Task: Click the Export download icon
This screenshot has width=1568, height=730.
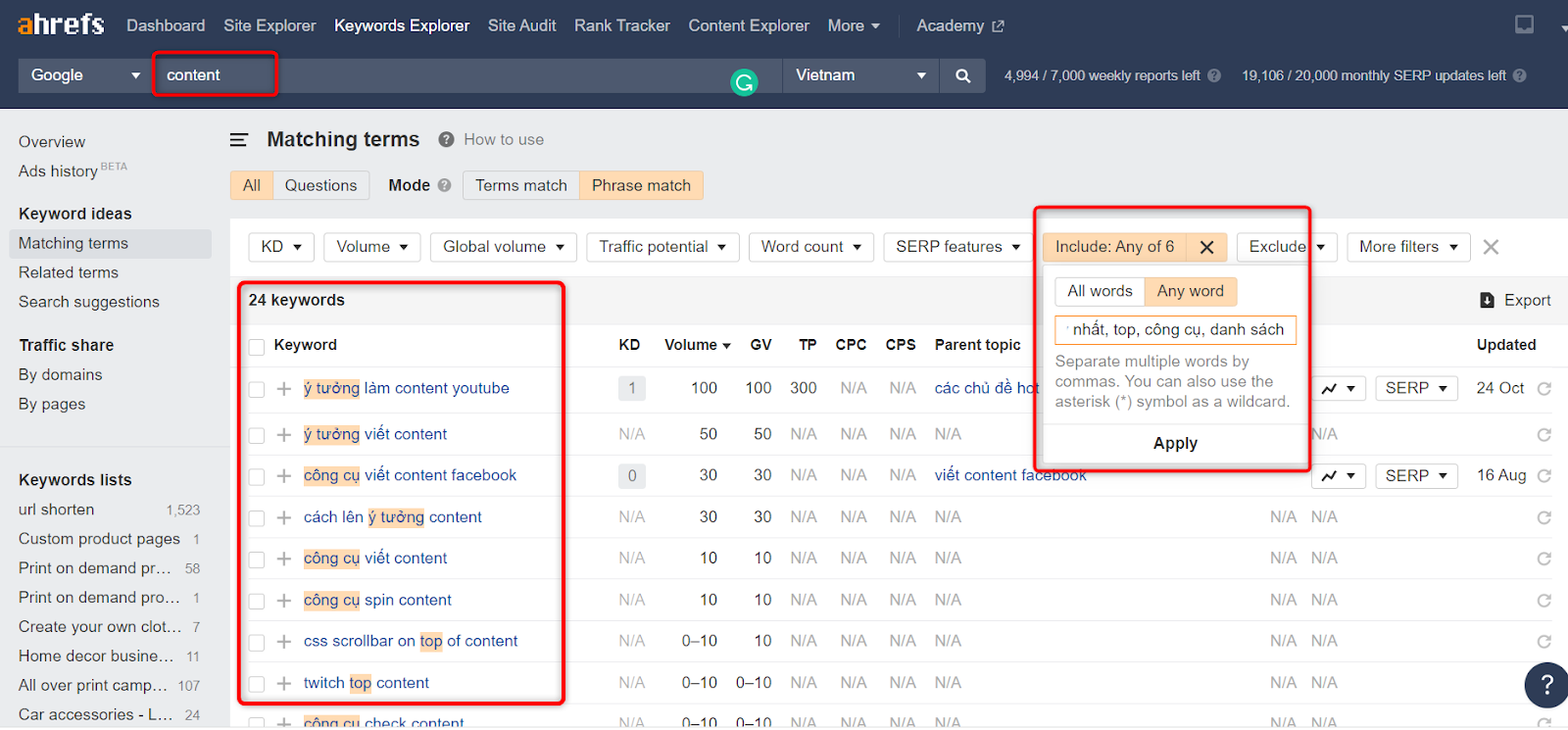Action: click(x=1487, y=301)
